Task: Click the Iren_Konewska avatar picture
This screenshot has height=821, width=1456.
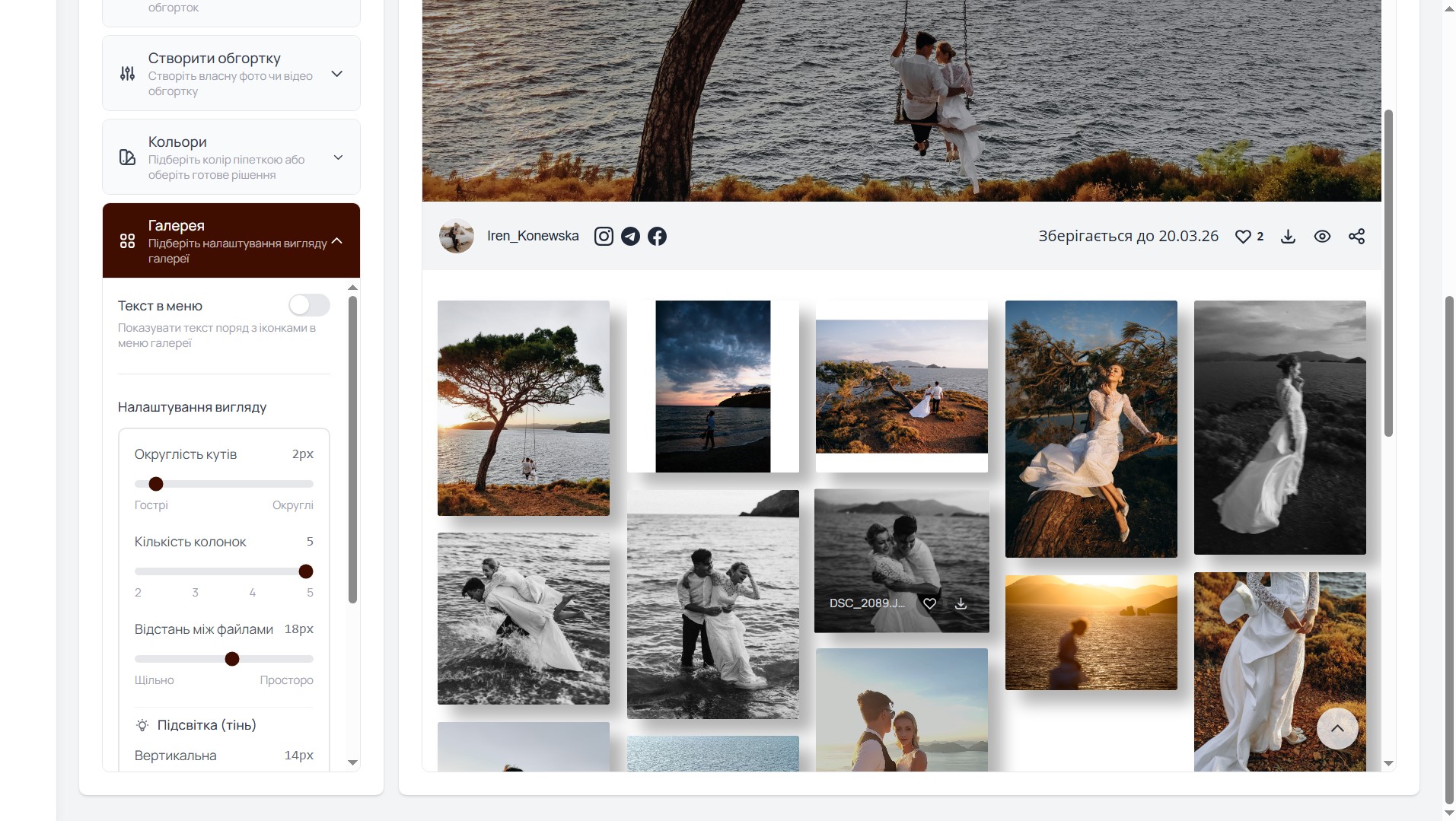Action: 457,237
